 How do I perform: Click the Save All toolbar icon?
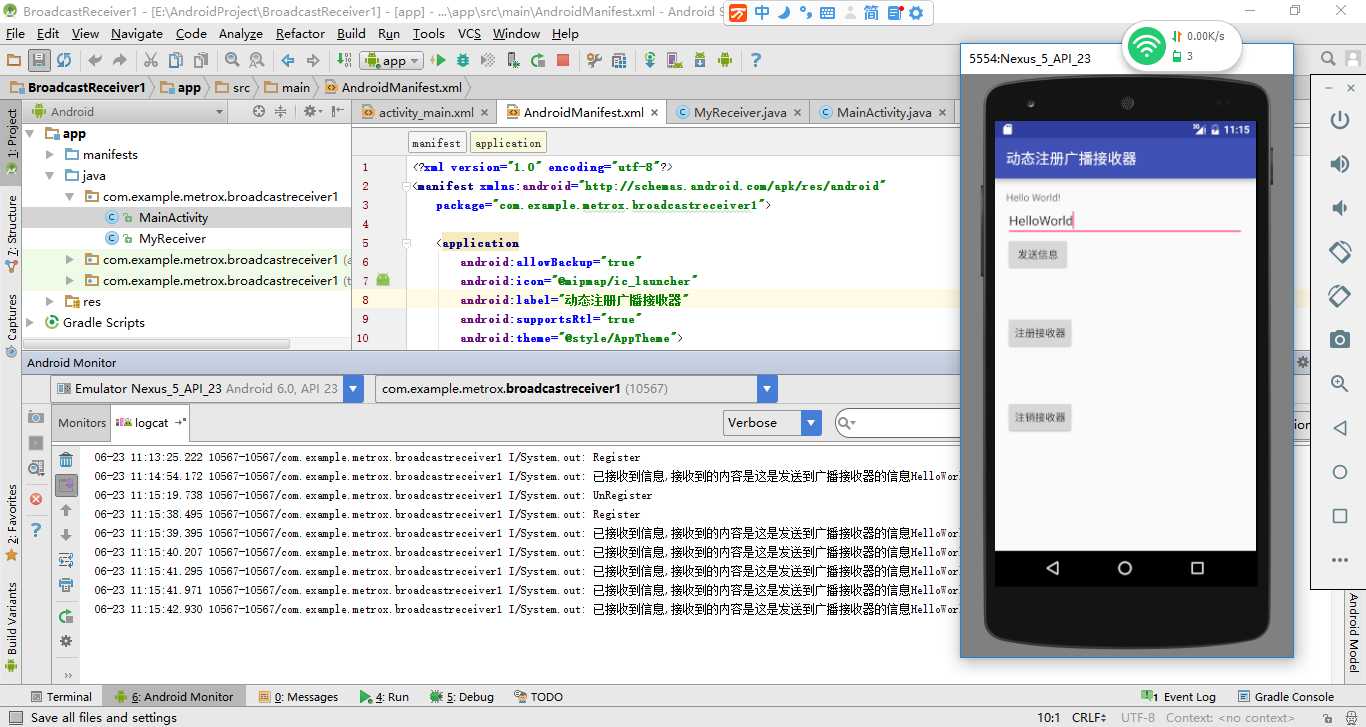tap(39, 60)
